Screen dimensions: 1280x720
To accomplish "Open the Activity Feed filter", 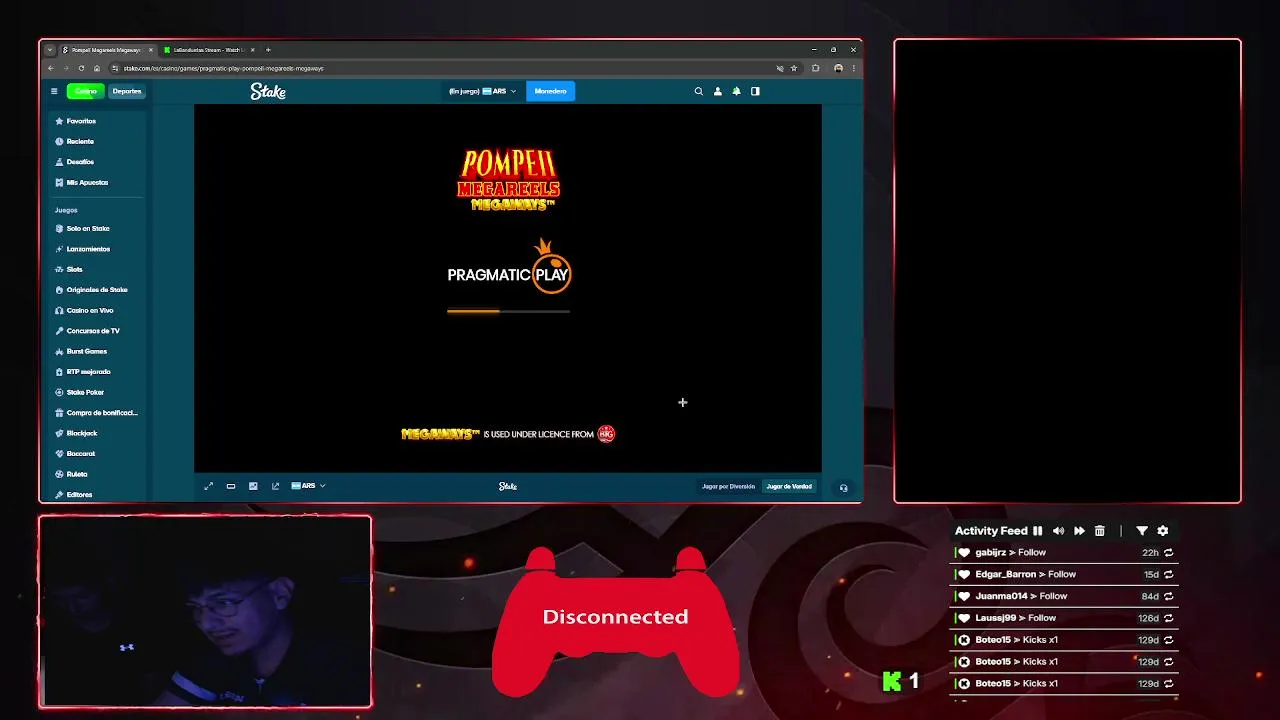I will 1142,531.
